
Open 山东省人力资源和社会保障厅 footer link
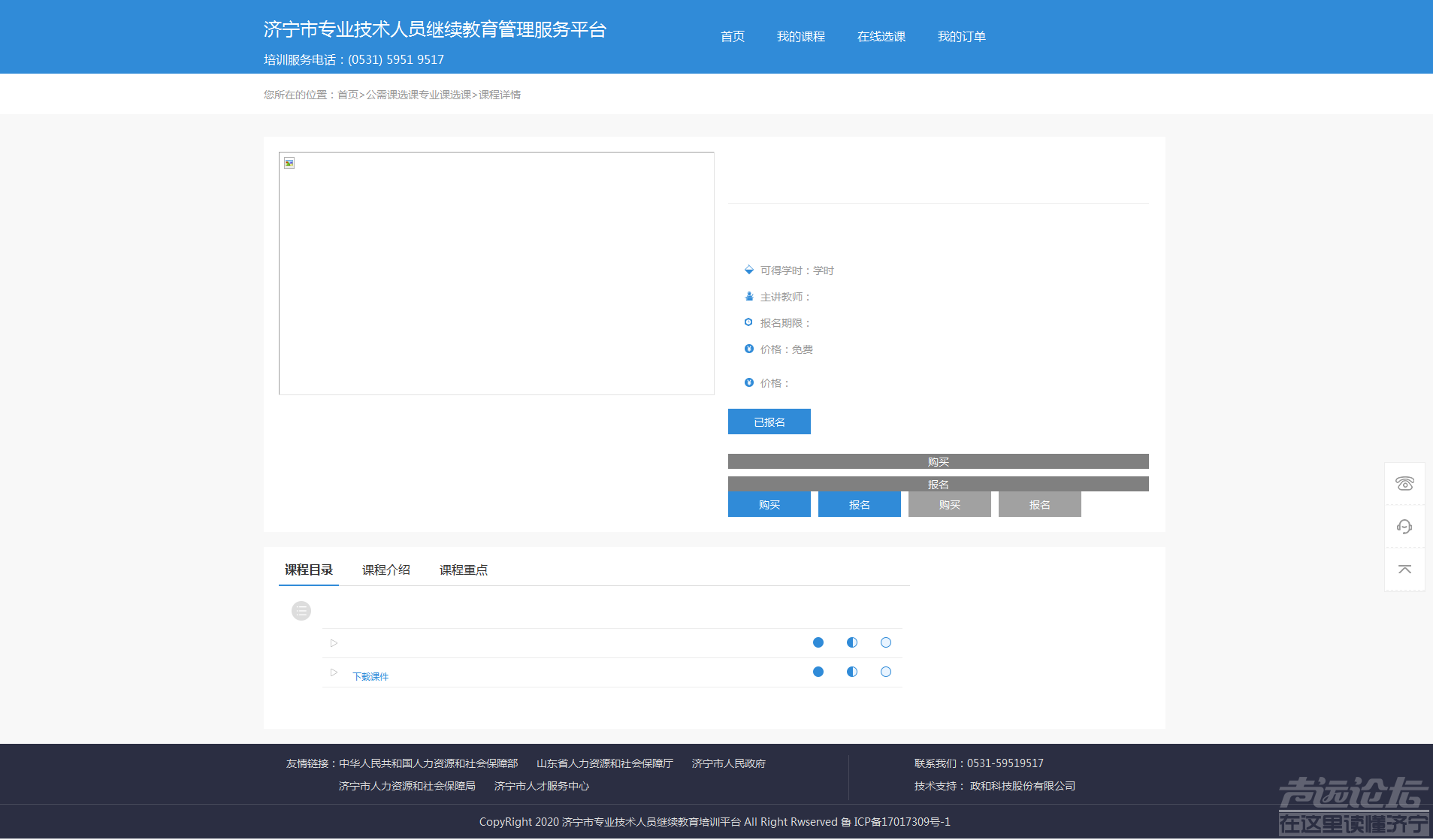point(605,763)
